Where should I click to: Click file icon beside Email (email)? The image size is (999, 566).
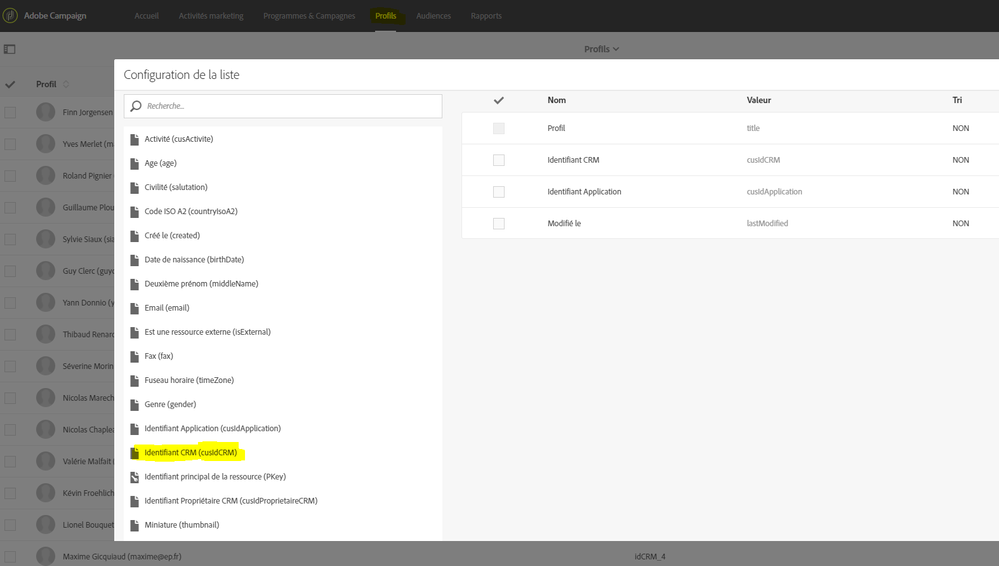click(x=135, y=308)
